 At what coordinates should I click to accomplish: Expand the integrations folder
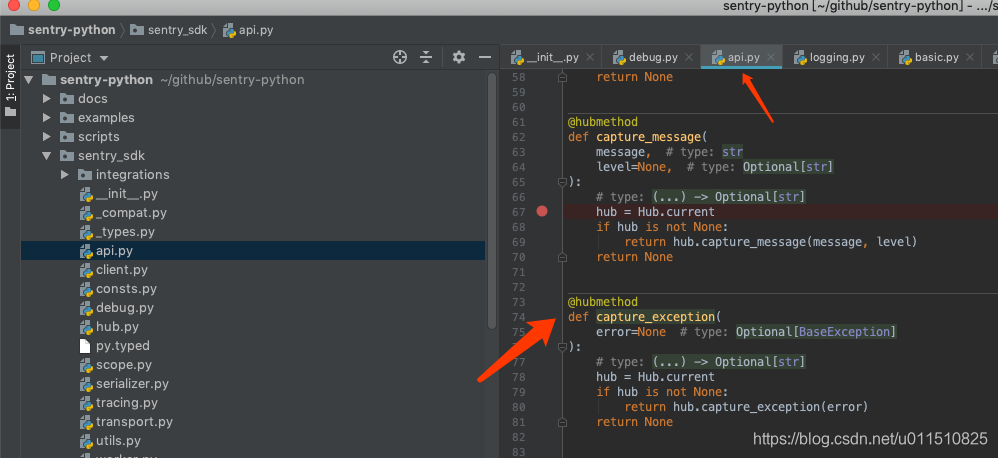(x=64, y=174)
